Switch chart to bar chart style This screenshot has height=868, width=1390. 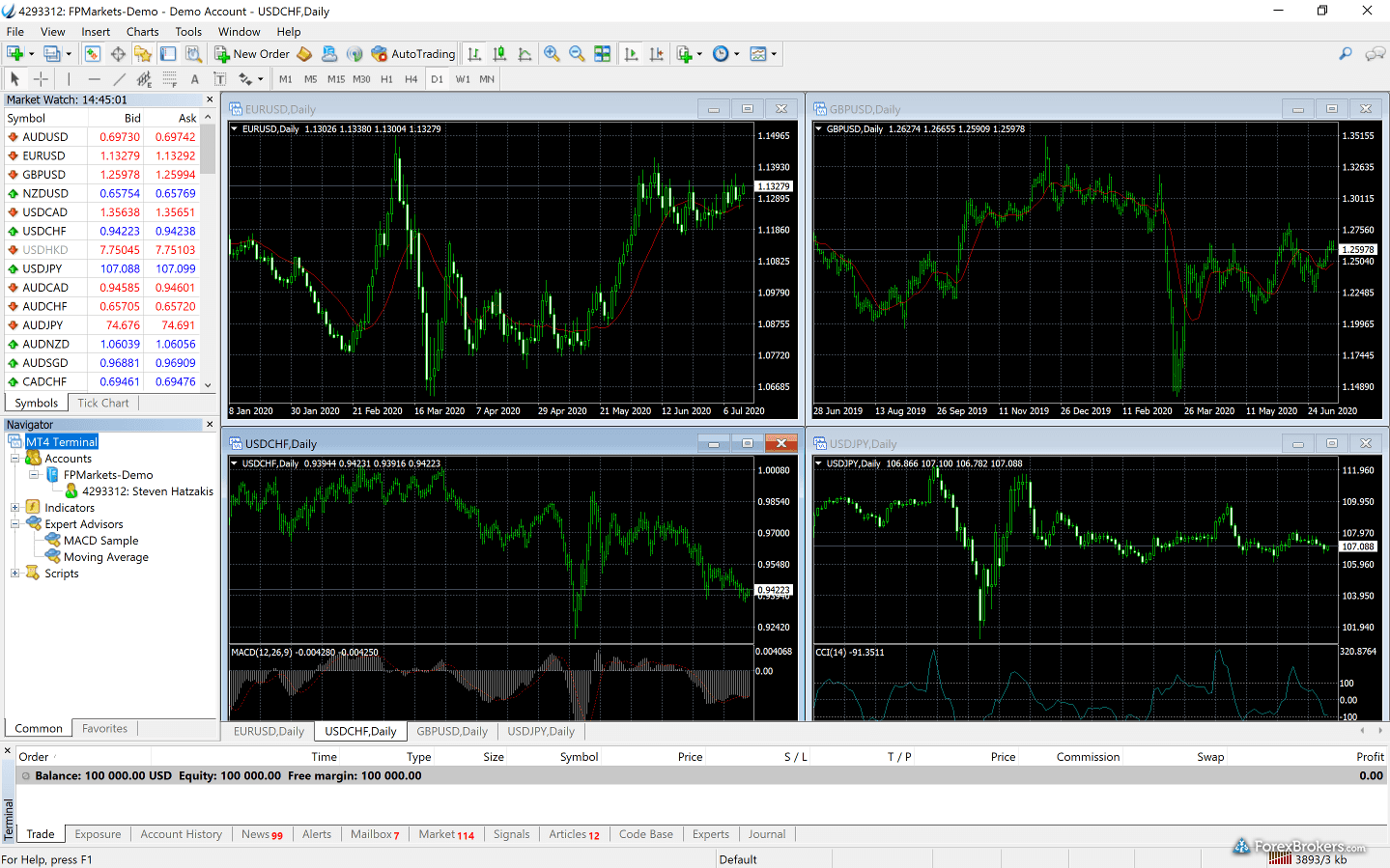tap(474, 54)
